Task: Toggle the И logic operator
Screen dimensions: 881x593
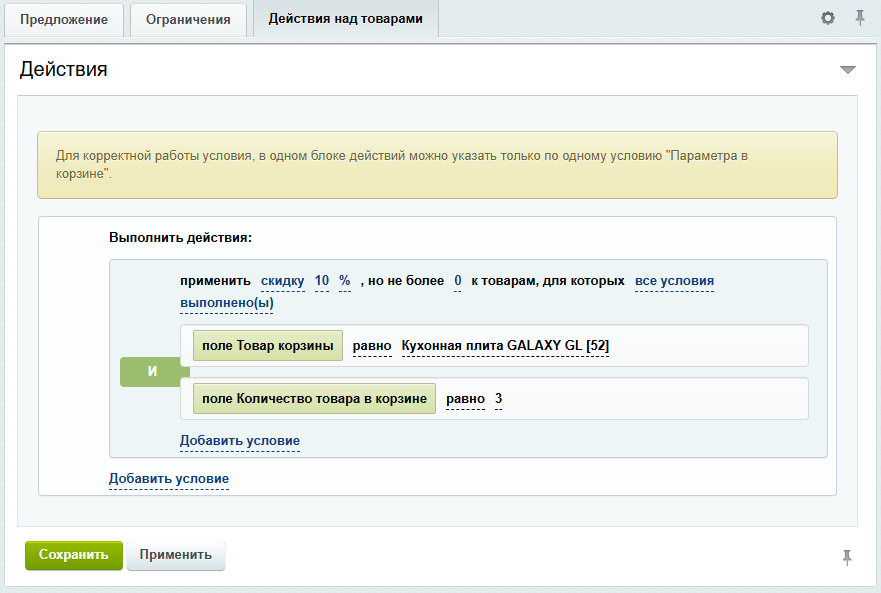Action: click(x=152, y=371)
